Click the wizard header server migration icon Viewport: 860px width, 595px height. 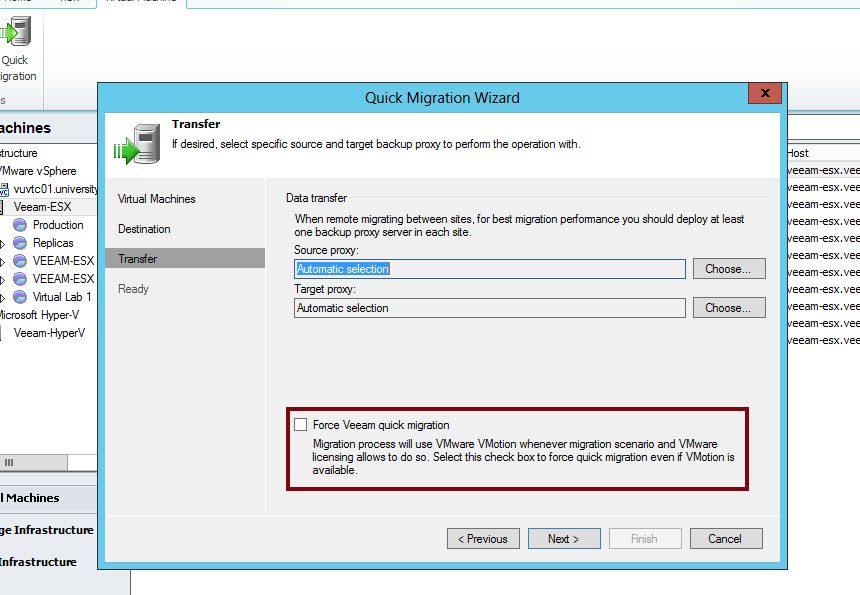(137, 144)
